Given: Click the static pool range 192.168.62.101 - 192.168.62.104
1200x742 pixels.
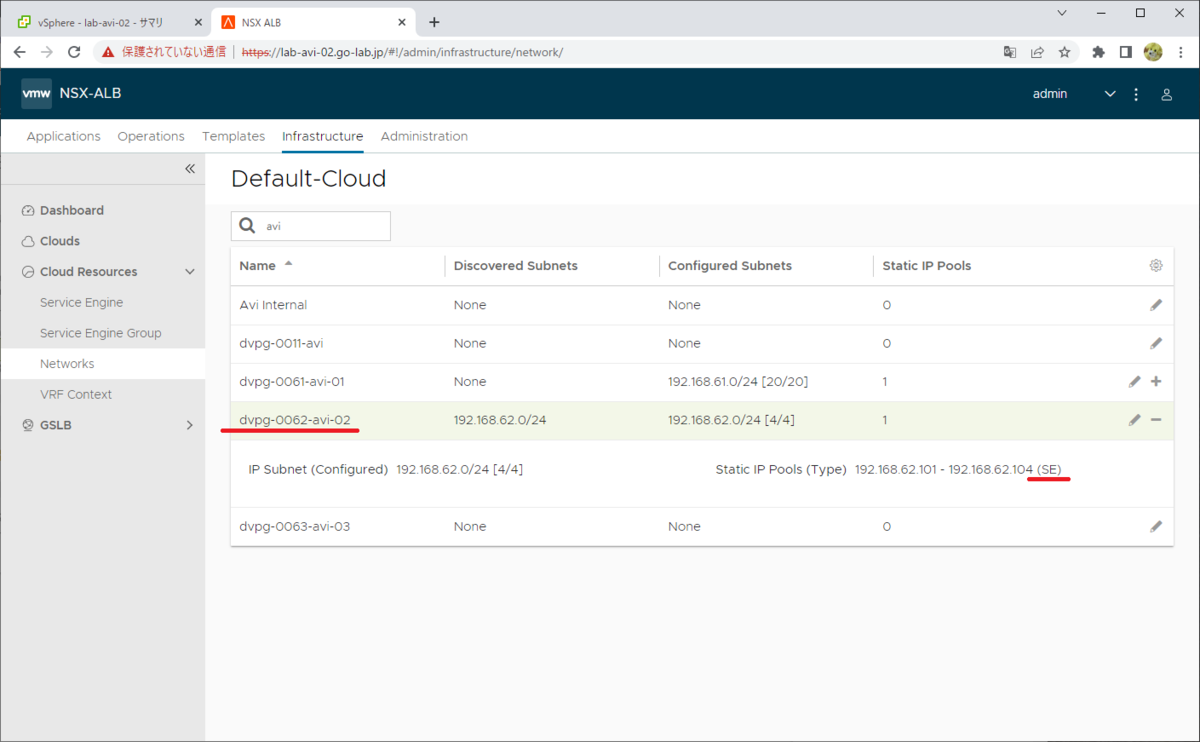Looking at the screenshot, I should tap(944, 470).
